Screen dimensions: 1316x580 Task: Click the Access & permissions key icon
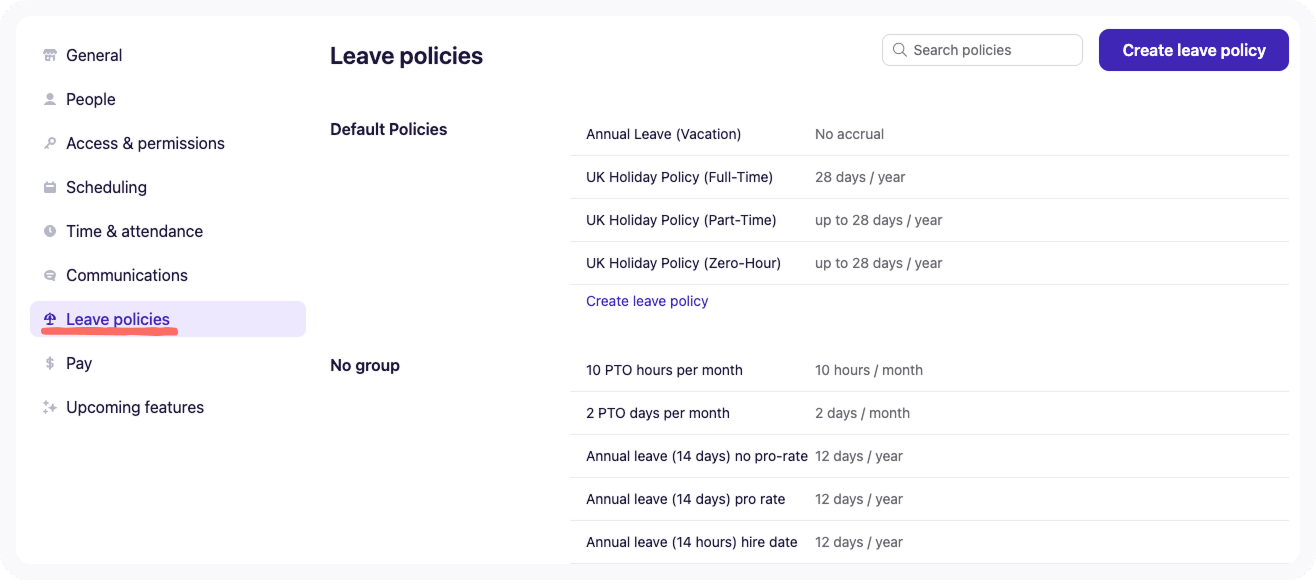pos(50,144)
